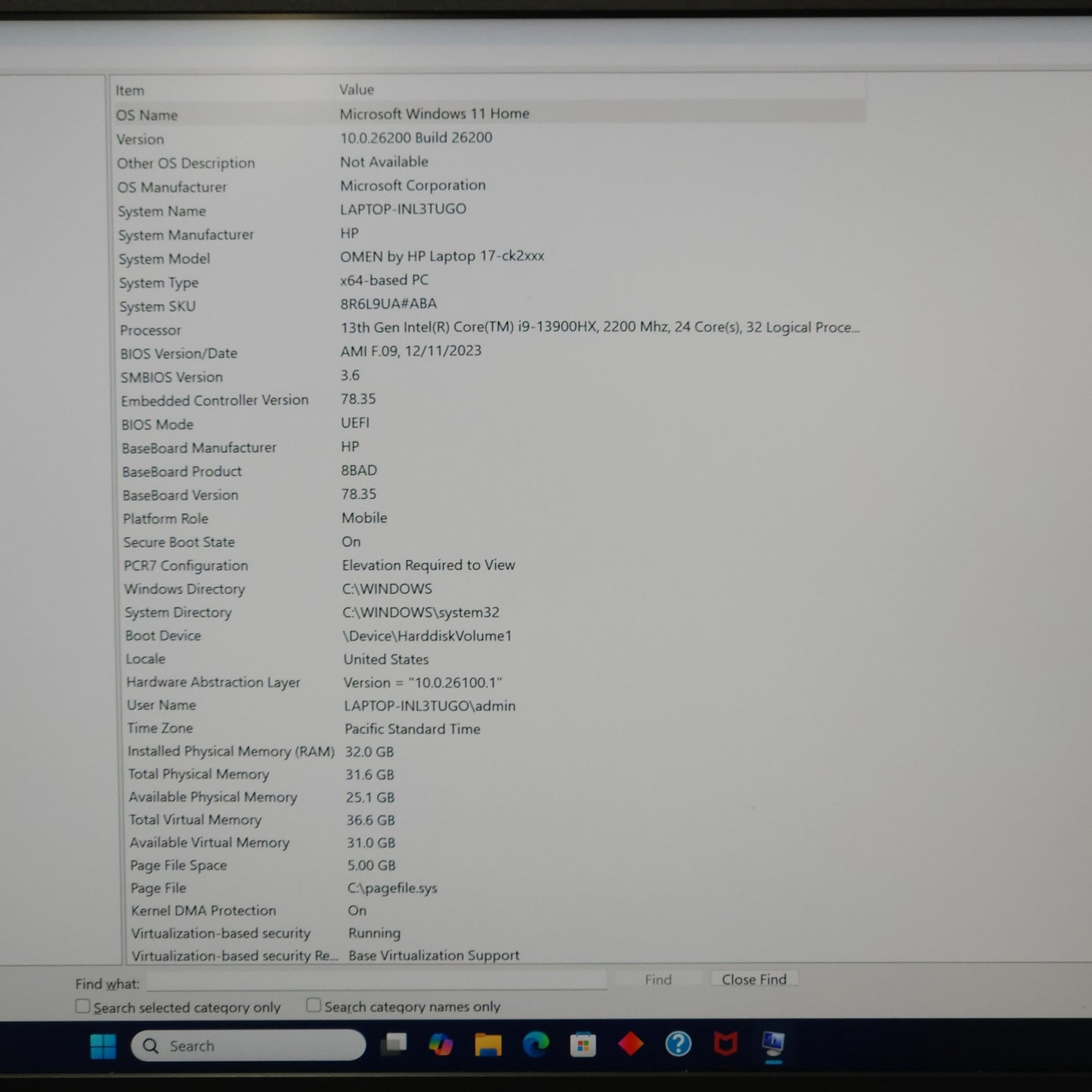Click the System Information taskbar icon
The width and height of the screenshot is (1092, 1092).
[773, 1044]
